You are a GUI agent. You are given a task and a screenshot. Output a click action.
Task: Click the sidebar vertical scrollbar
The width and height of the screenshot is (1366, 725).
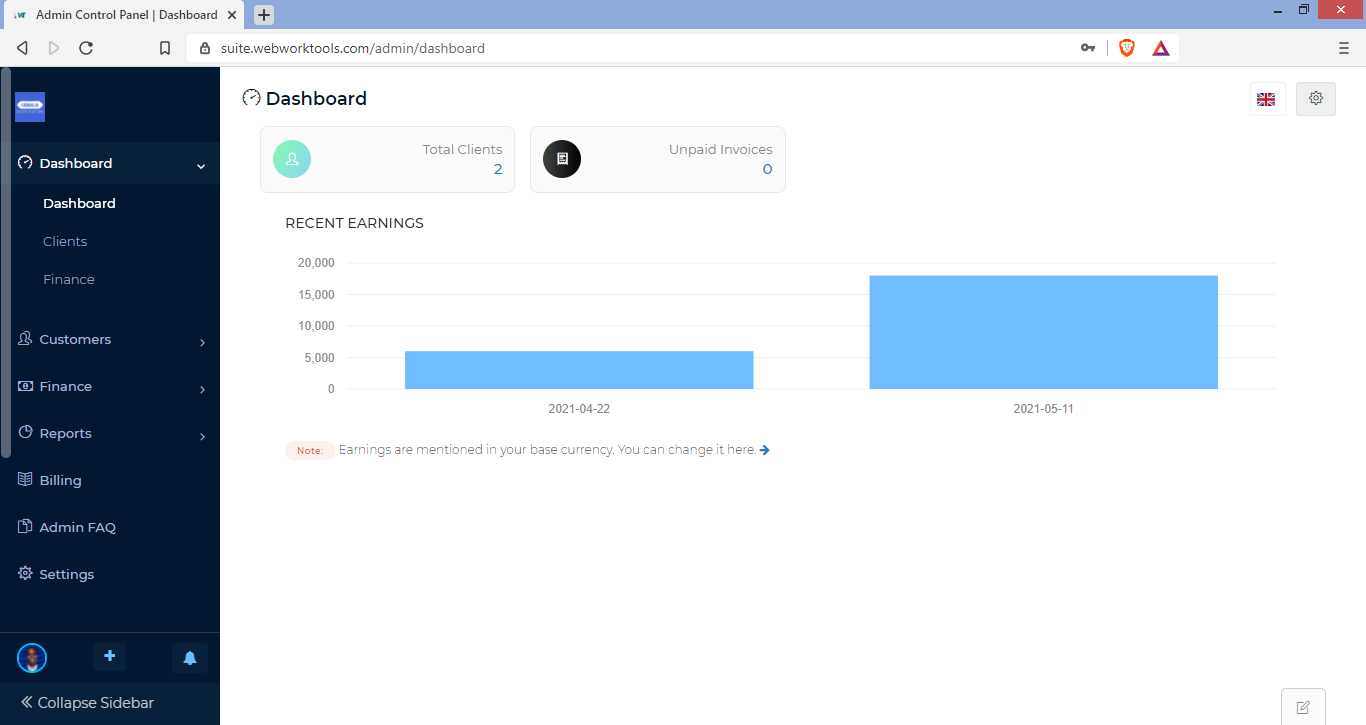6,262
